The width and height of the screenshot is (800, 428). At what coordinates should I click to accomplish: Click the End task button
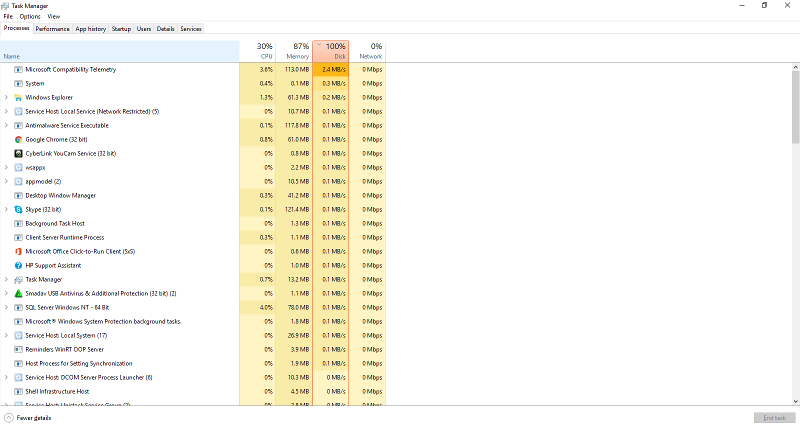(774, 418)
